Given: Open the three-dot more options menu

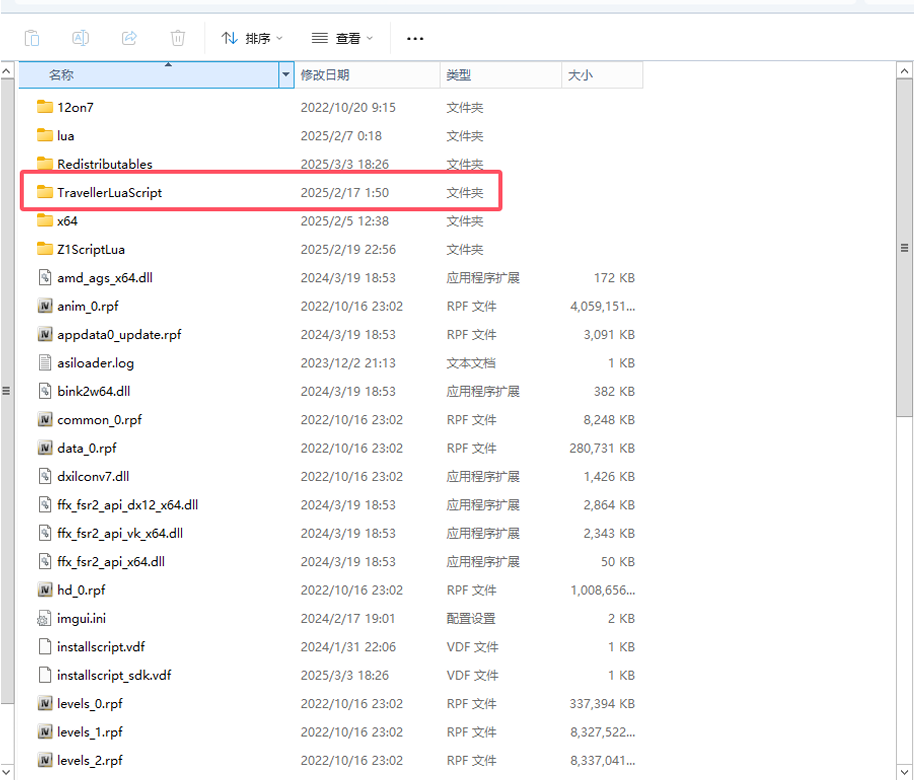Looking at the screenshot, I should 415,39.
